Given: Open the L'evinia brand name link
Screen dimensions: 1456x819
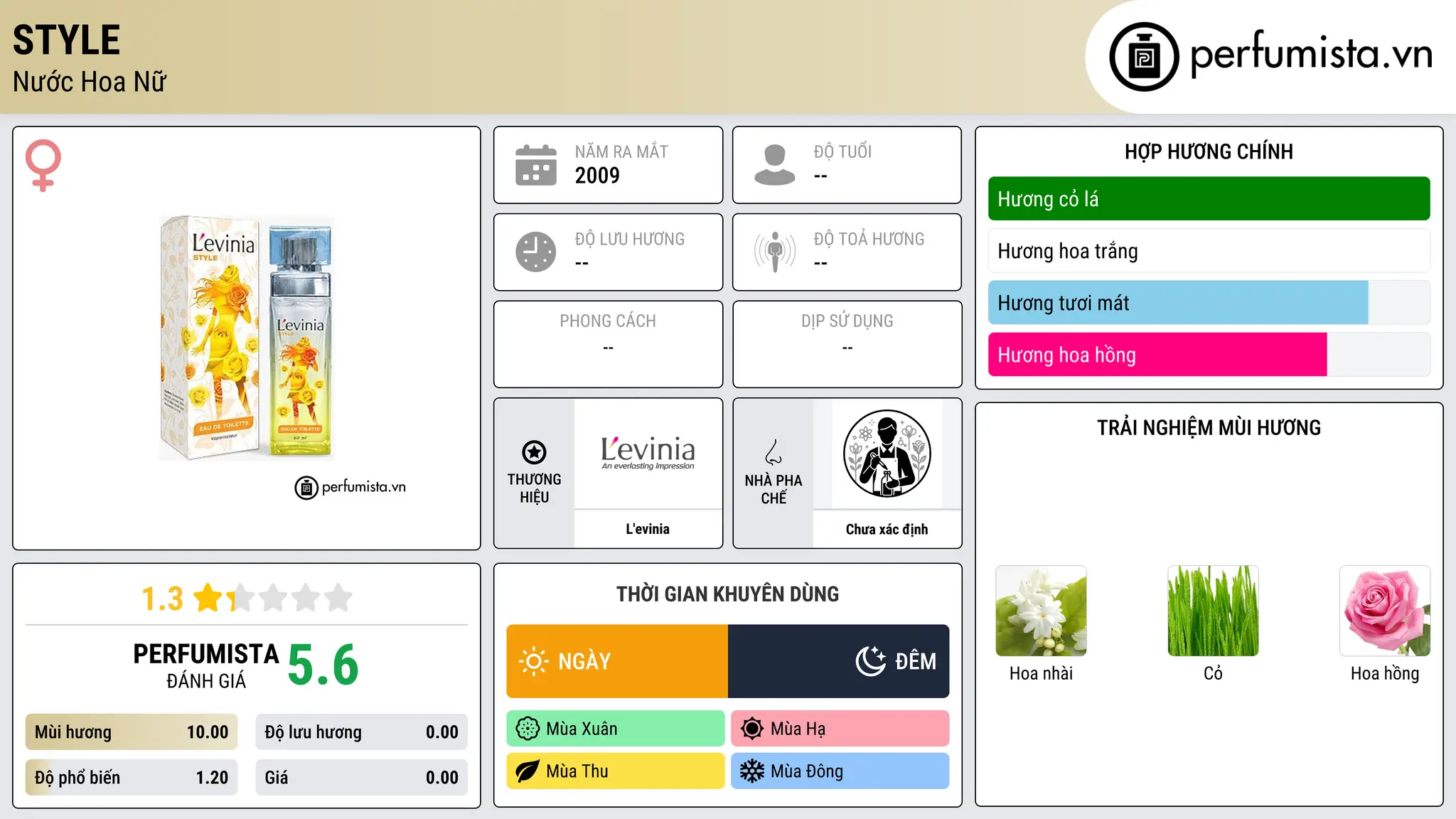Looking at the screenshot, I should [648, 529].
